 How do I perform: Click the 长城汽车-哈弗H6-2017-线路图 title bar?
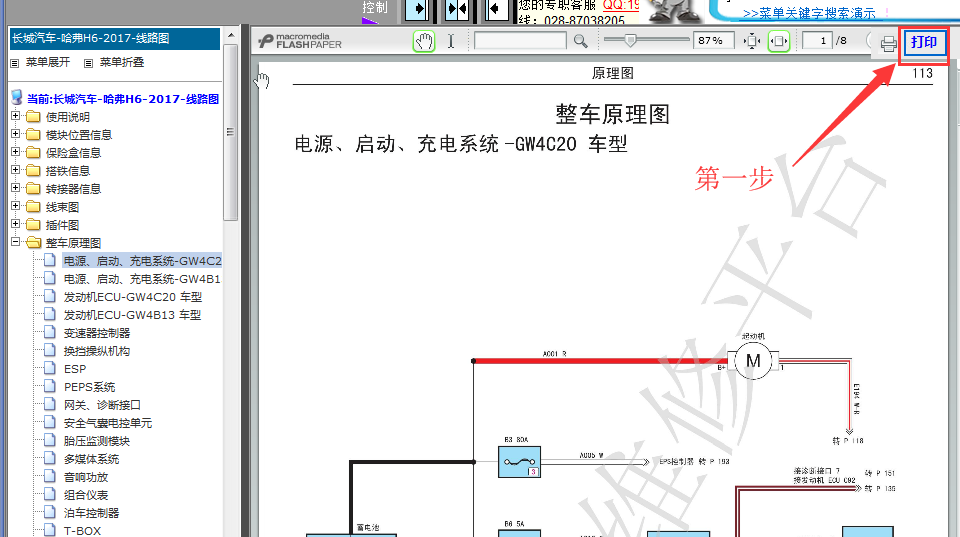coord(114,39)
